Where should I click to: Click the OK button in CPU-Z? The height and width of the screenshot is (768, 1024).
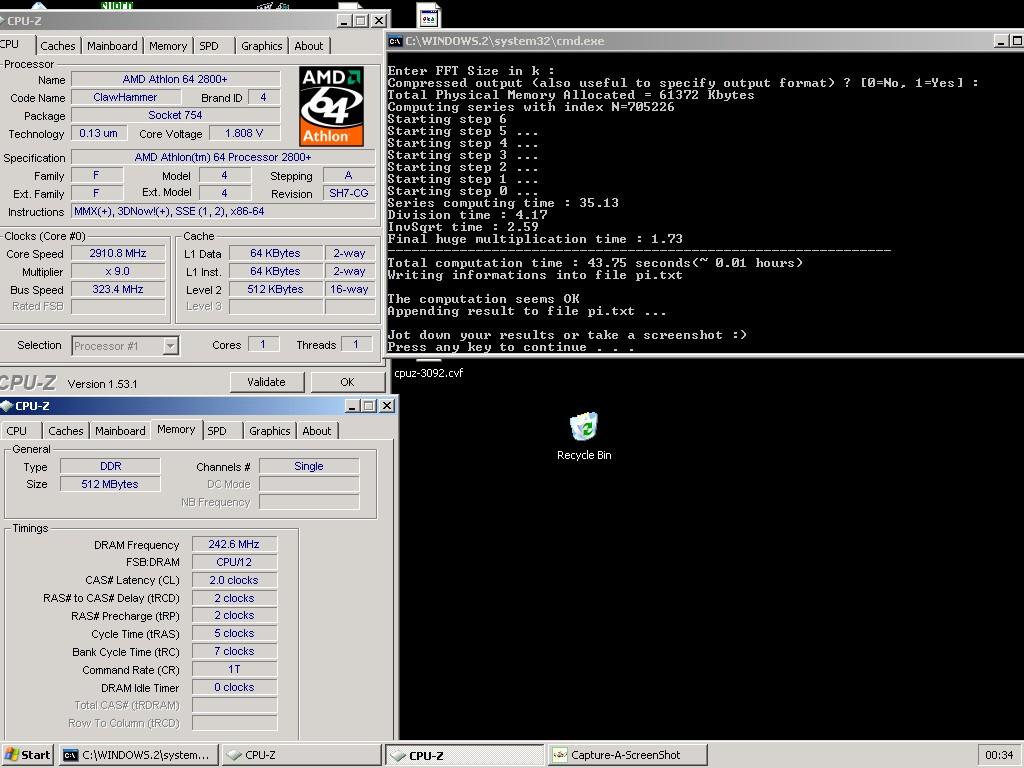[347, 382]
